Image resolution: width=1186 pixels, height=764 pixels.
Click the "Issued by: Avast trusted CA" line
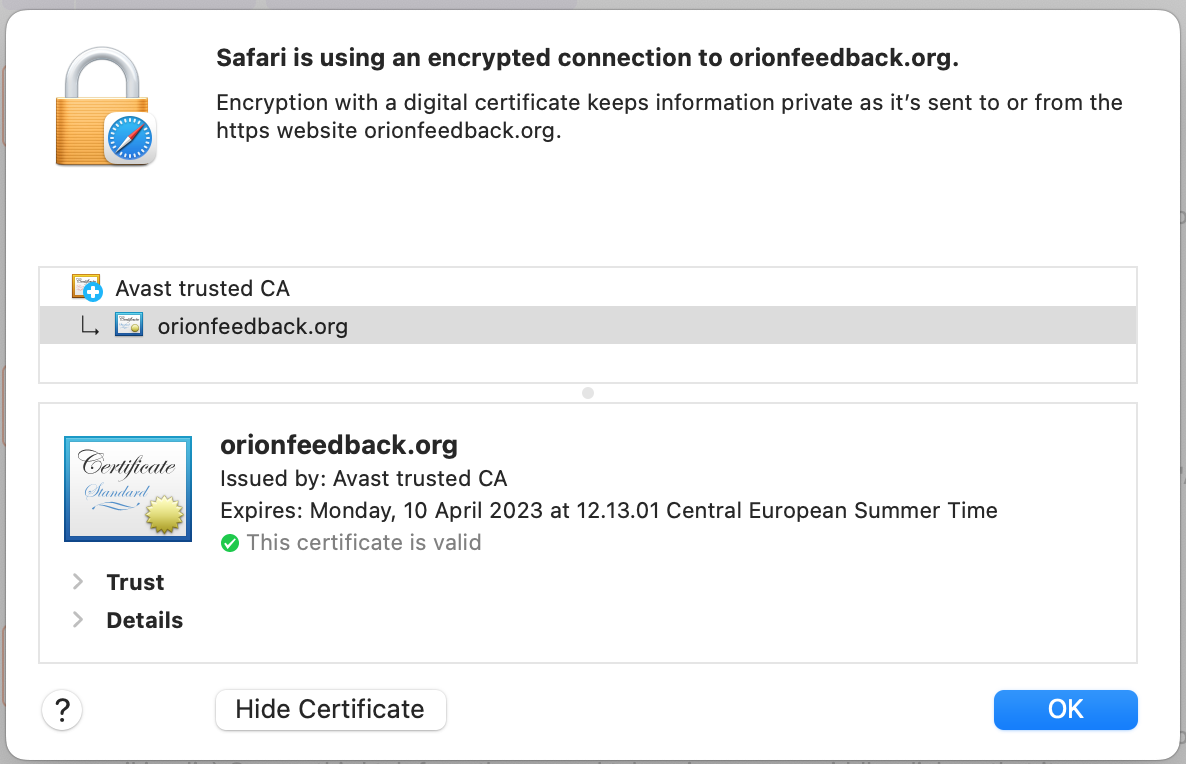pos(364,478)
